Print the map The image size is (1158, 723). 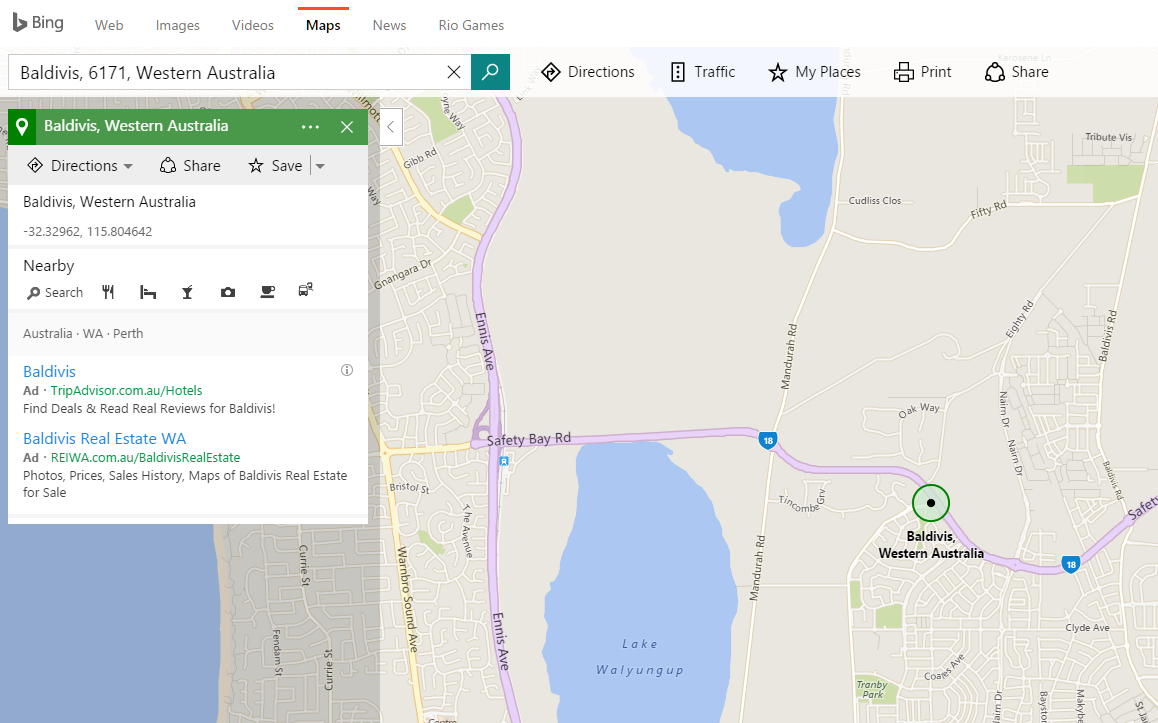pyautogui.click(x=922, y=72)
